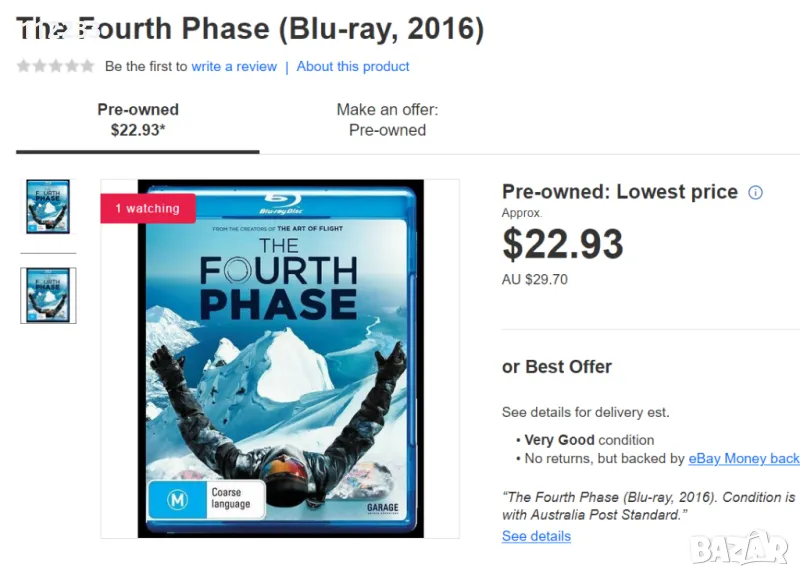Click the info icon beside Lowest price

tap(755, 192)
